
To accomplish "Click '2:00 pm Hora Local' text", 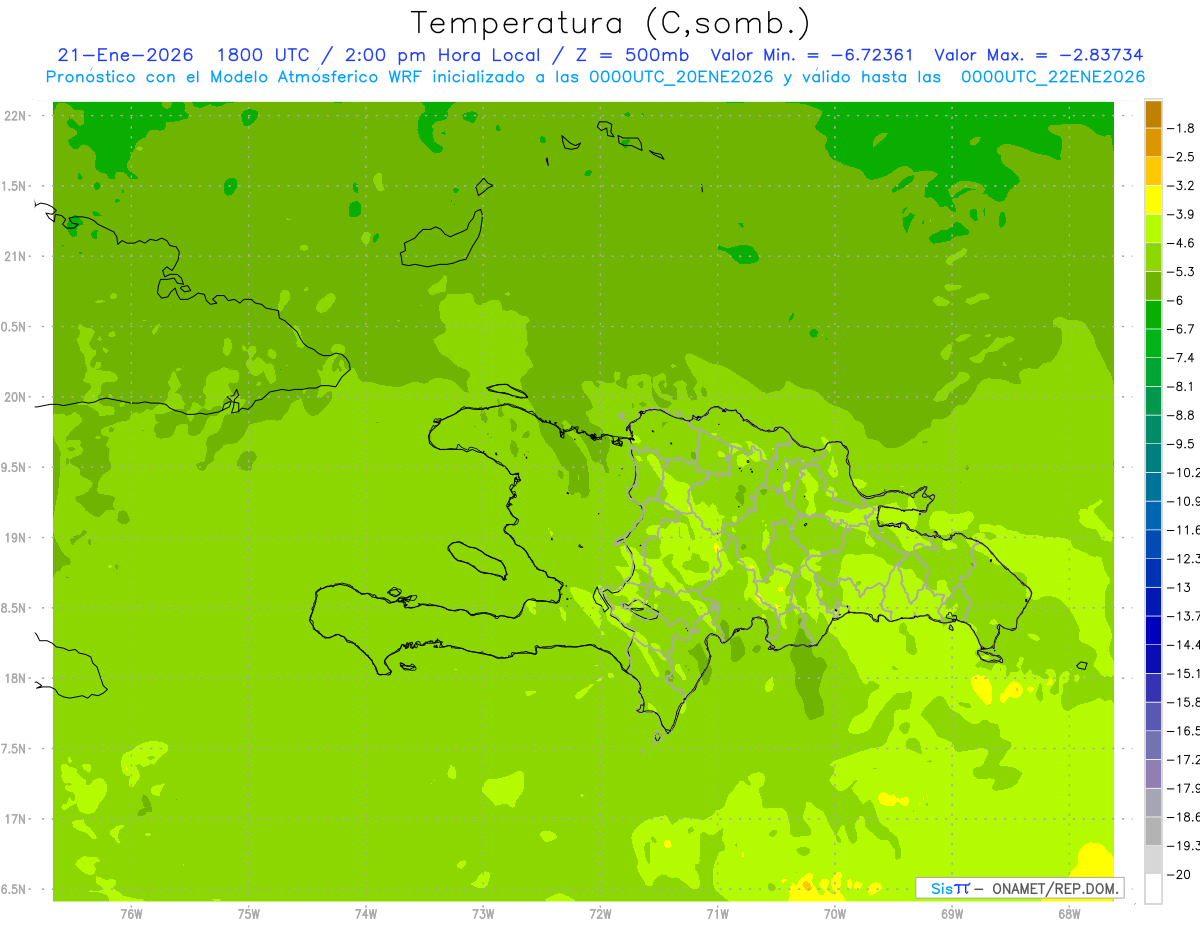I will [443, 55].
